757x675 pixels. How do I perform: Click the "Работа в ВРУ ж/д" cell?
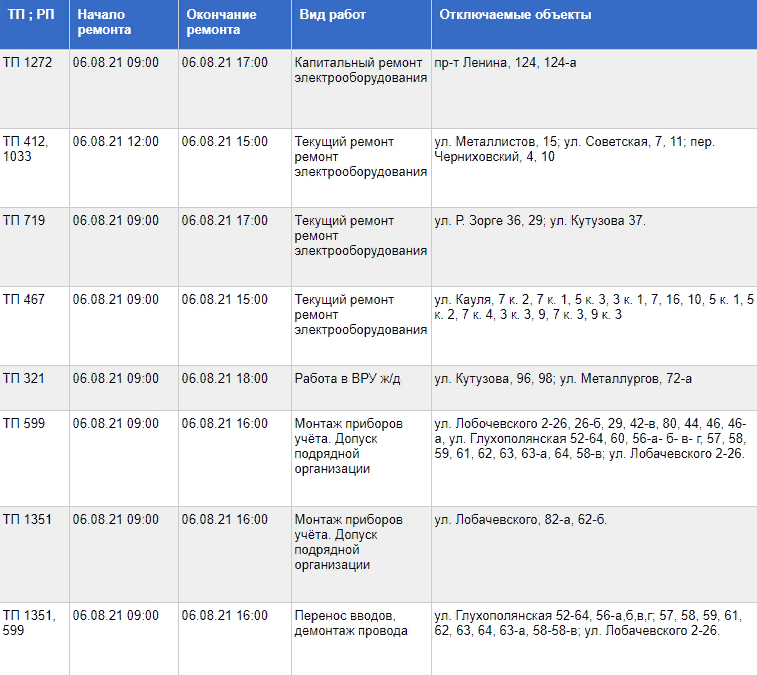tap(347, 378)
